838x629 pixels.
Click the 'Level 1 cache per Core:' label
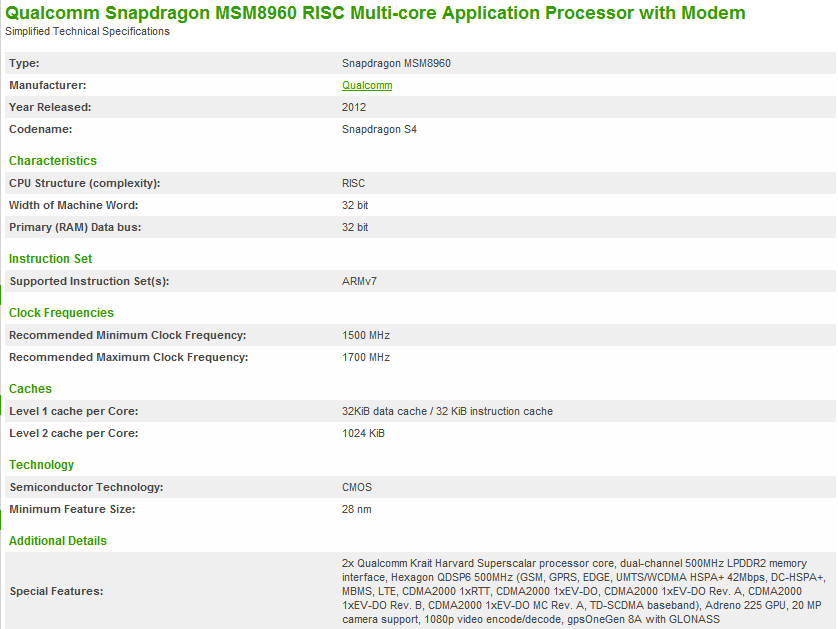pyautogui.click(x=74, y=411)
